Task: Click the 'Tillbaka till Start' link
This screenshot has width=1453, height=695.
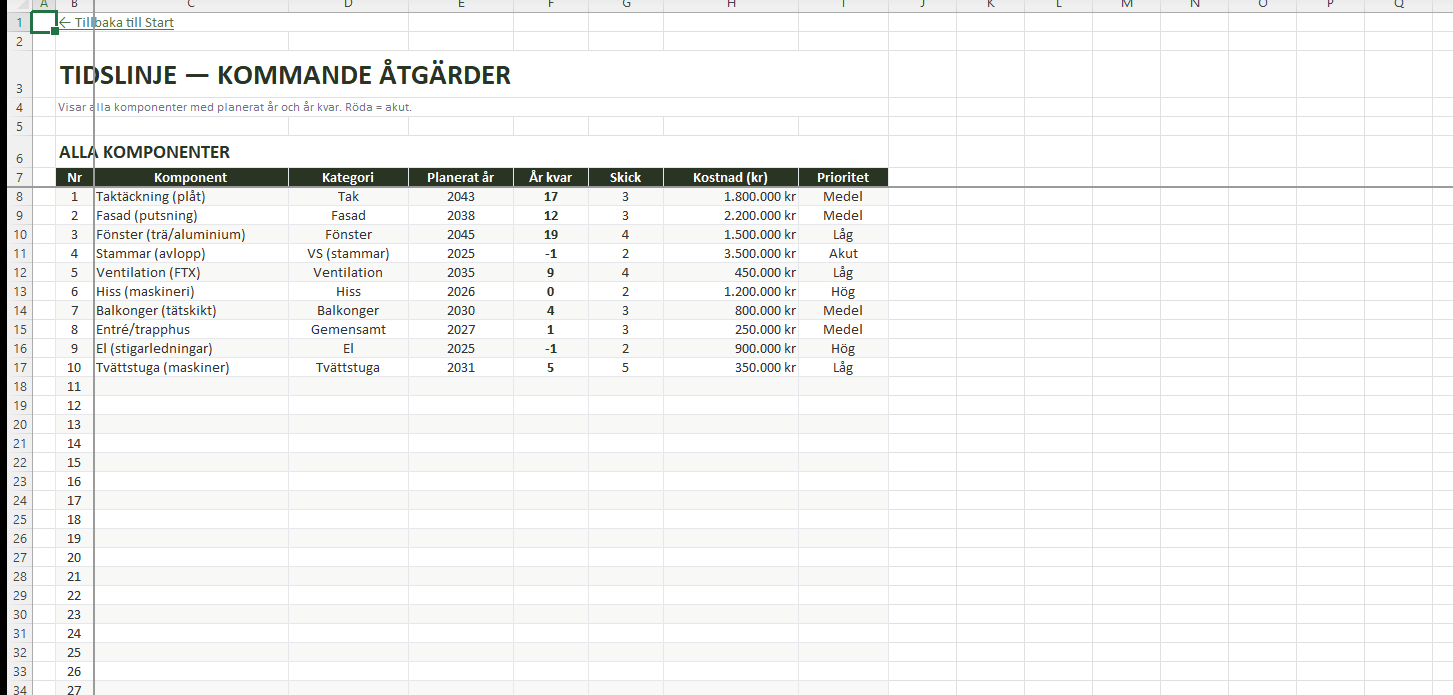Action: tap(117, 22)
